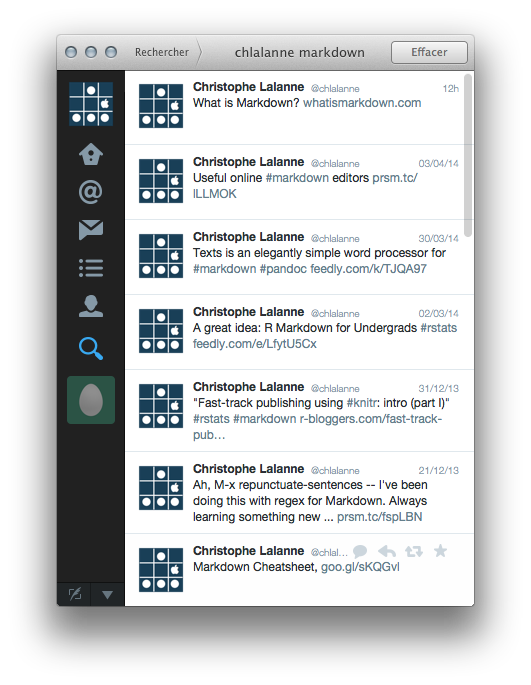Open the Home timeline birdhouse icon
Viewport: 531px width, 685px height.
[91, 154]
